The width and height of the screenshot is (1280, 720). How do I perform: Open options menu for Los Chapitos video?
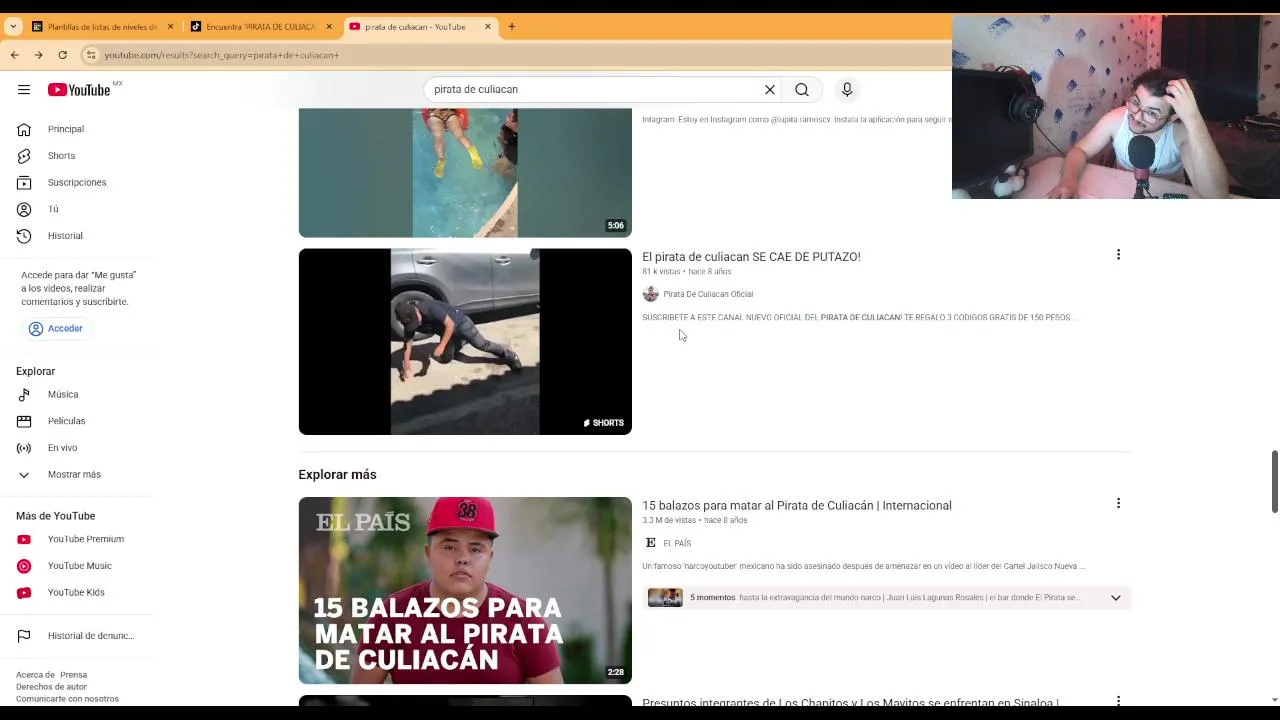[x=1118, y=701]
